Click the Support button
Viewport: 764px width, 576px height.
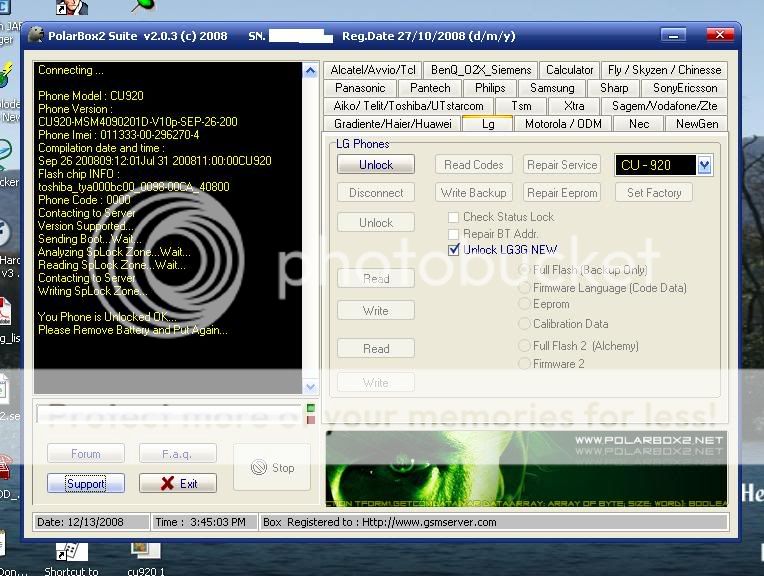86,483
